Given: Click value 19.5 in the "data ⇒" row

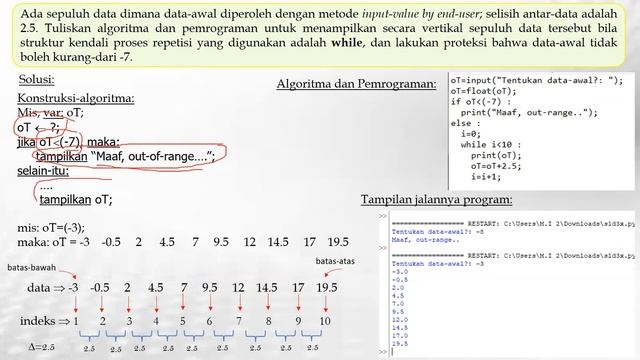Looking at the screenshot, I should 327,288.
